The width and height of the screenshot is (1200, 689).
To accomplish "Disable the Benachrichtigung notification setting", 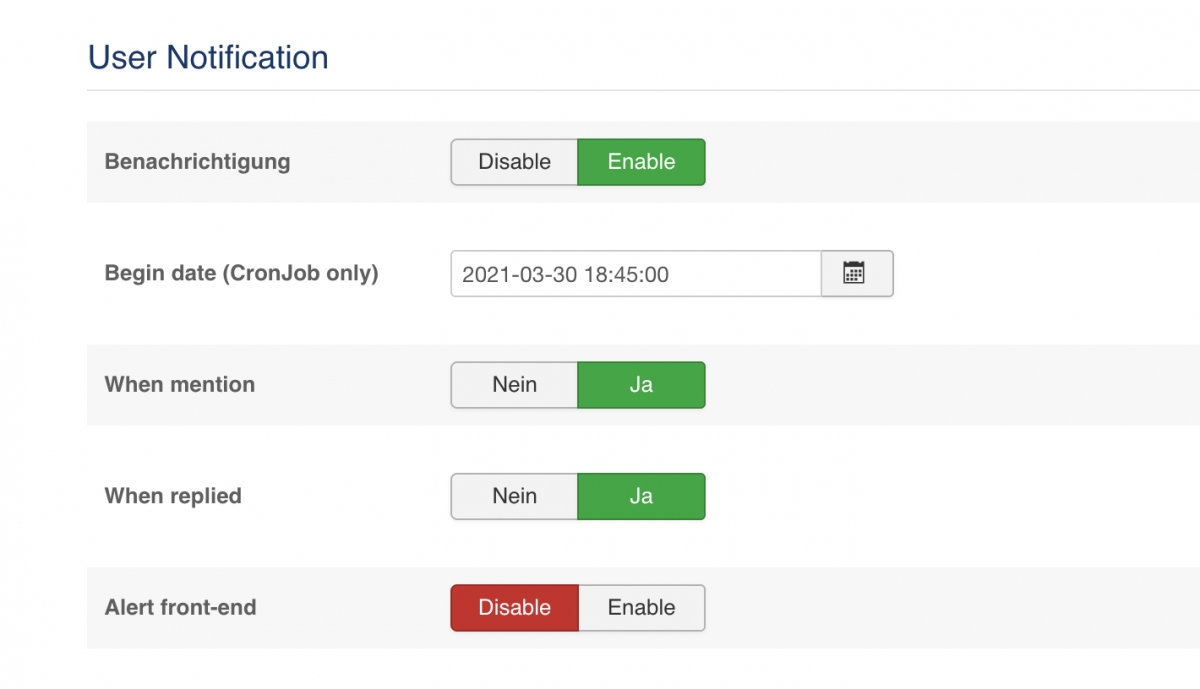I will tap(514, 162).
